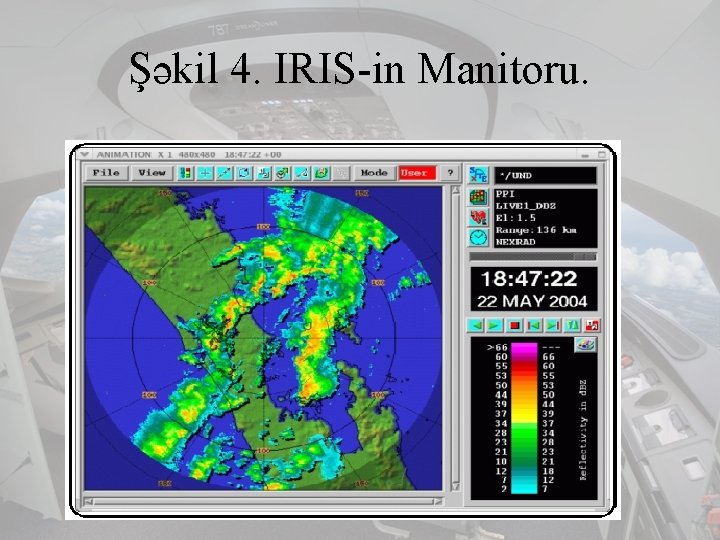
Task: Click the vertical scrollbar of radar map
Action: click(456, 338)
